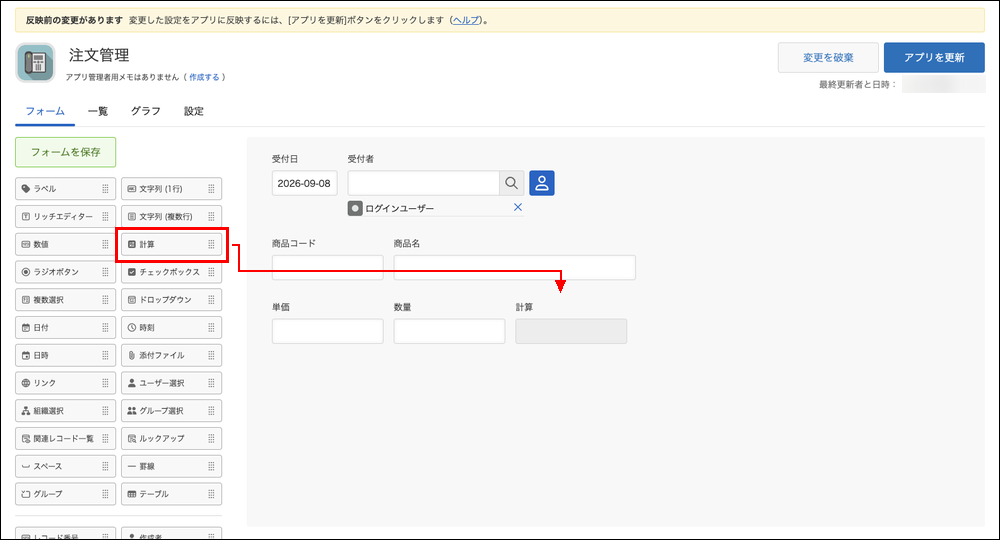The width and height of the screenshot is (1000, 540).
Task: Click the 商品コード input field
Action: click(328, 267)
